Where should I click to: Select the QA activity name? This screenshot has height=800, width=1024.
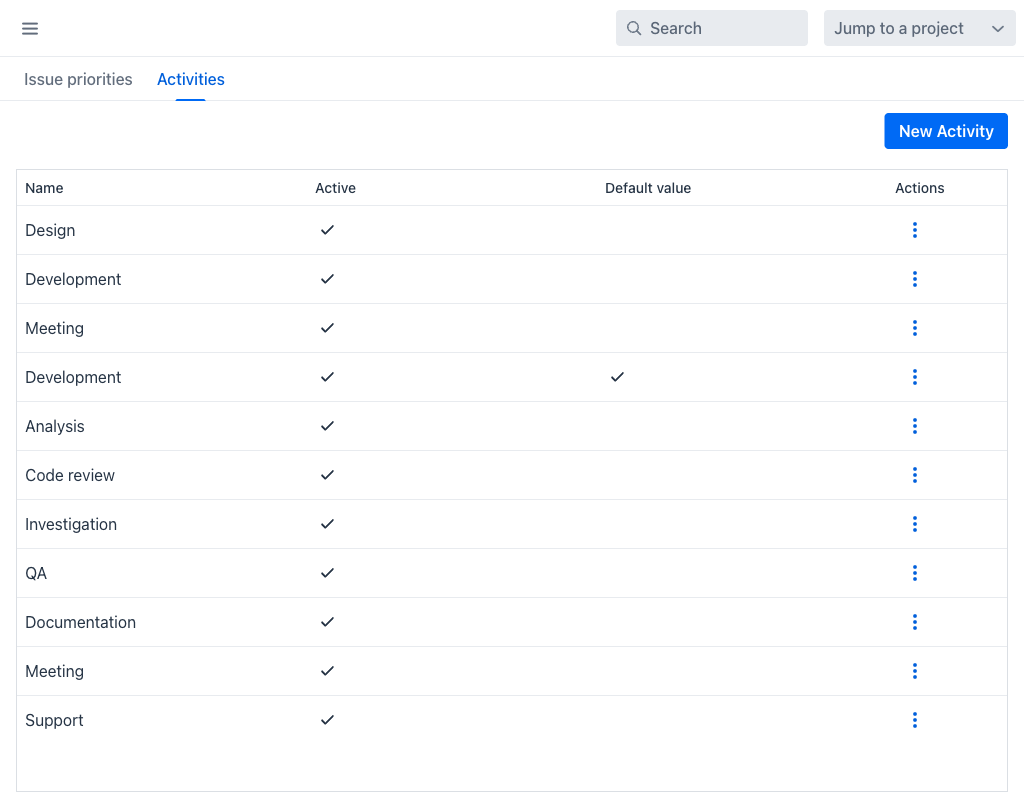(36, 573)
